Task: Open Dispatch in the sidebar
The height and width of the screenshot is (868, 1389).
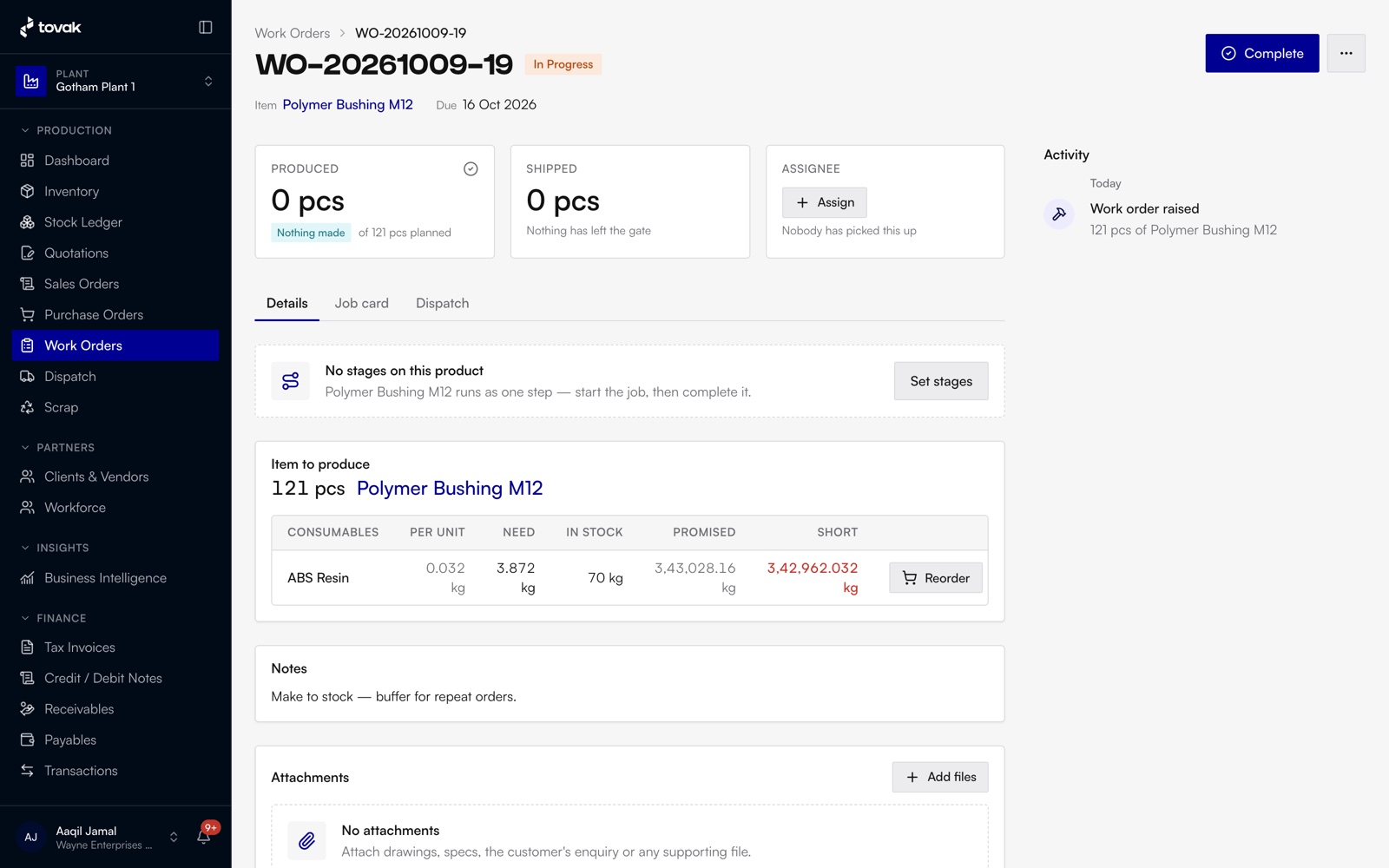Action: click(115, 376)
